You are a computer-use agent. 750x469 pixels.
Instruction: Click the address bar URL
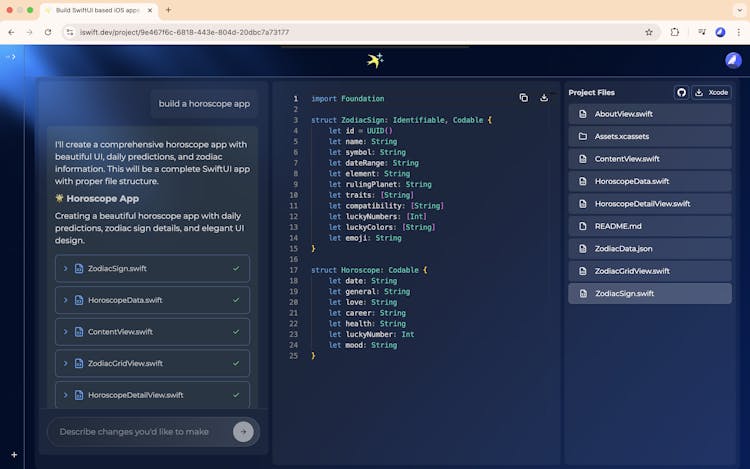click(x=184, y=32)
